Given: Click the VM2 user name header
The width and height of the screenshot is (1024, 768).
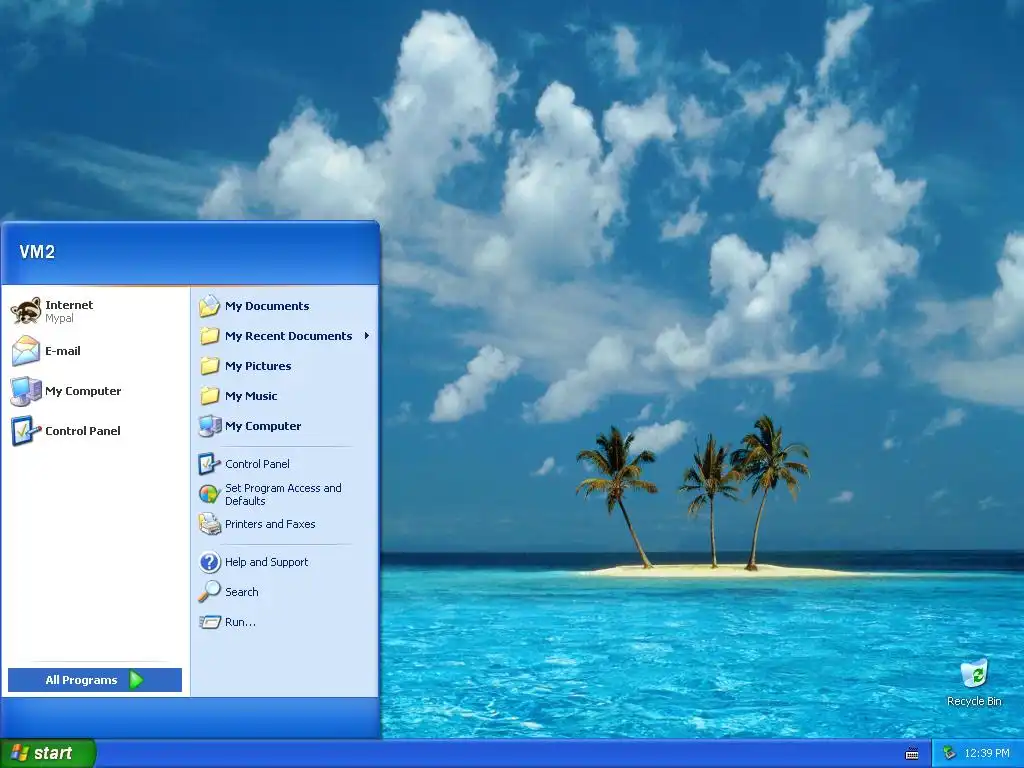Looking at the screenshot, I should pos(37,252).
